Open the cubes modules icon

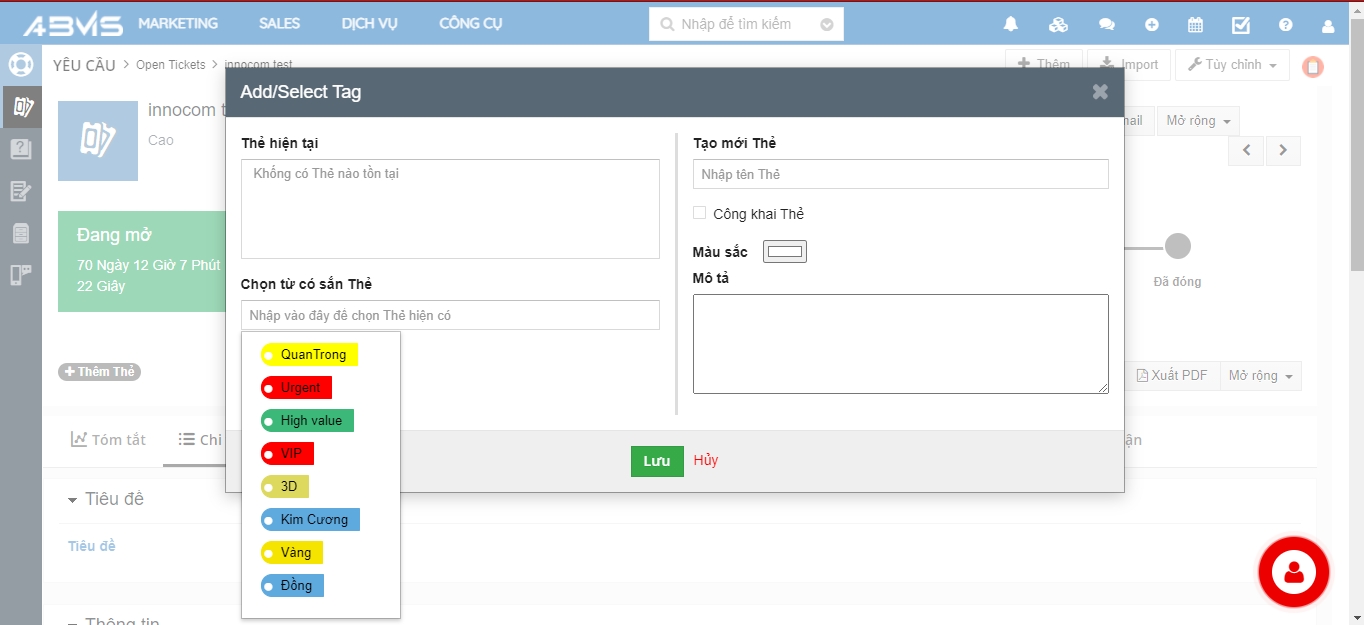tap(1059, 25)
